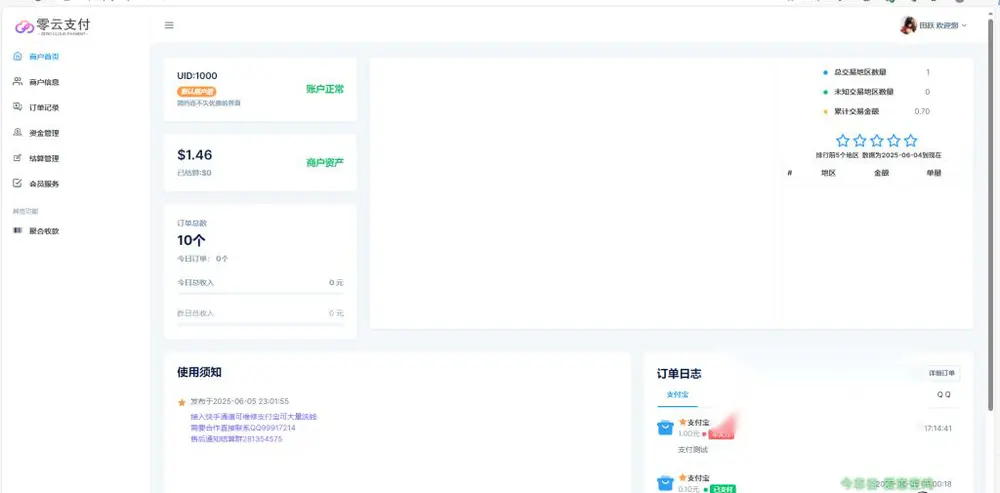Switch to the 支付宝 tab in order log
1000x493 pixels.
click(677, 395)
